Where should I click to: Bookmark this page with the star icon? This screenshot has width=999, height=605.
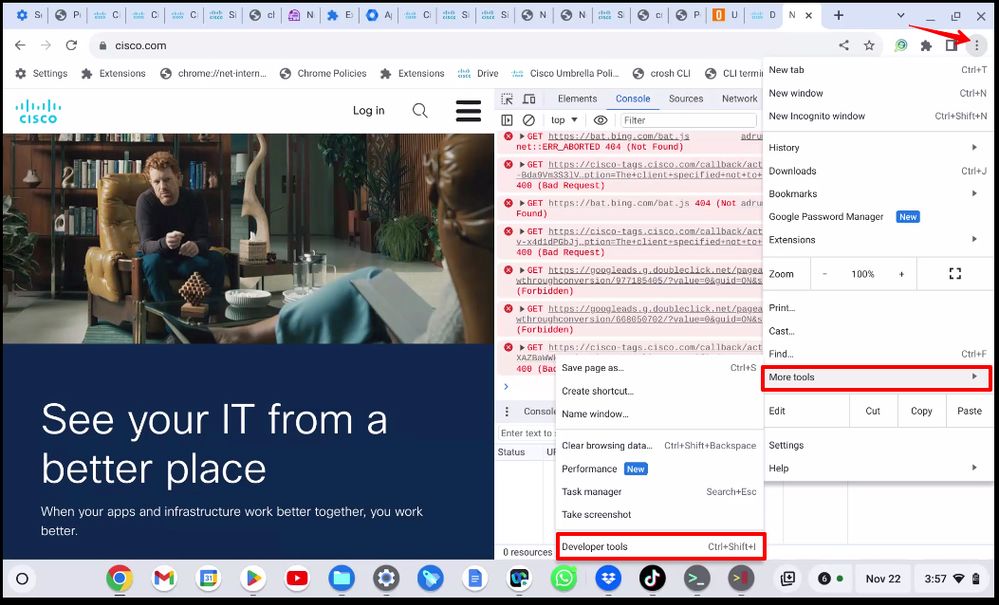[869, 45]
